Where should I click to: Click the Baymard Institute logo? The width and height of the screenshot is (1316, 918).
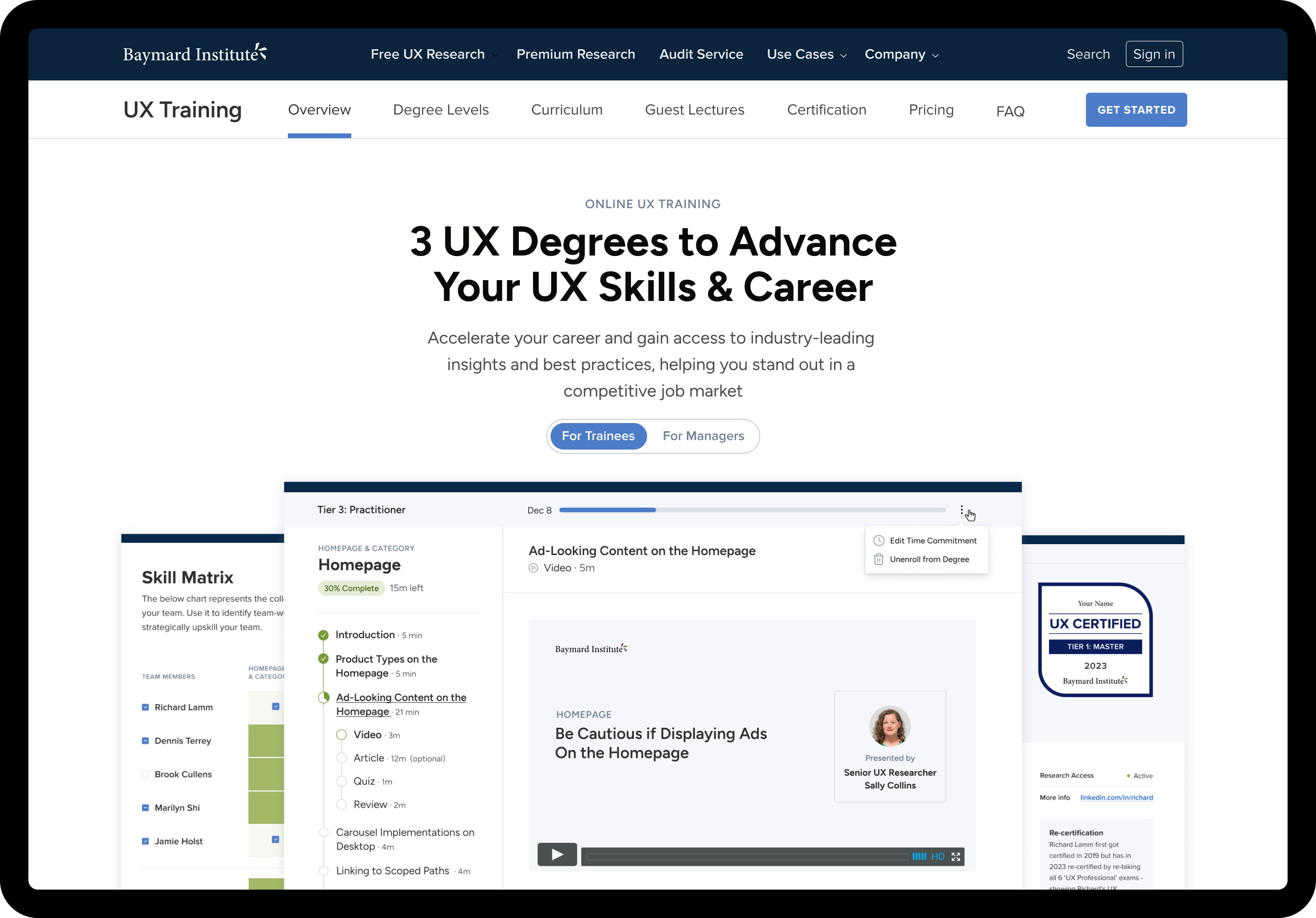[195, 53]
